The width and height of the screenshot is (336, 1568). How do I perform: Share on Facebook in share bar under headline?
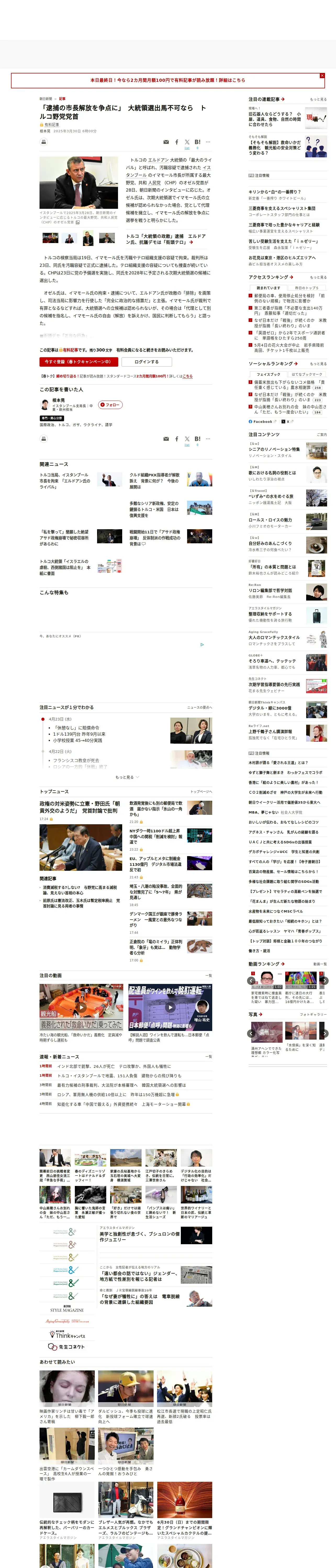point(177,142)
